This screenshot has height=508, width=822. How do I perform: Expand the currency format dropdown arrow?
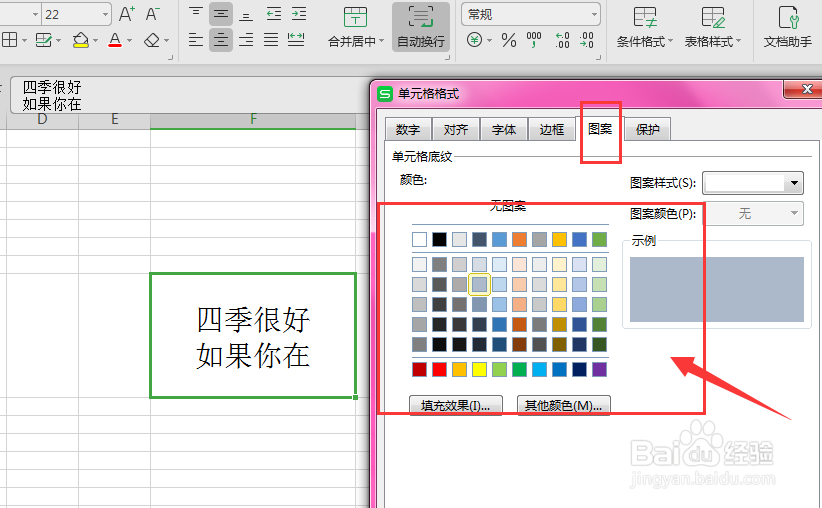click(x=489, y=40)
